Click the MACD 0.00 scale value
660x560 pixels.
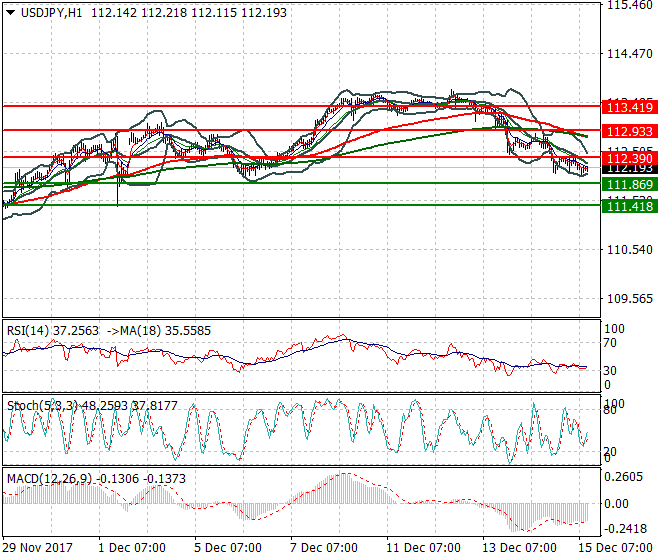point(616,504)
